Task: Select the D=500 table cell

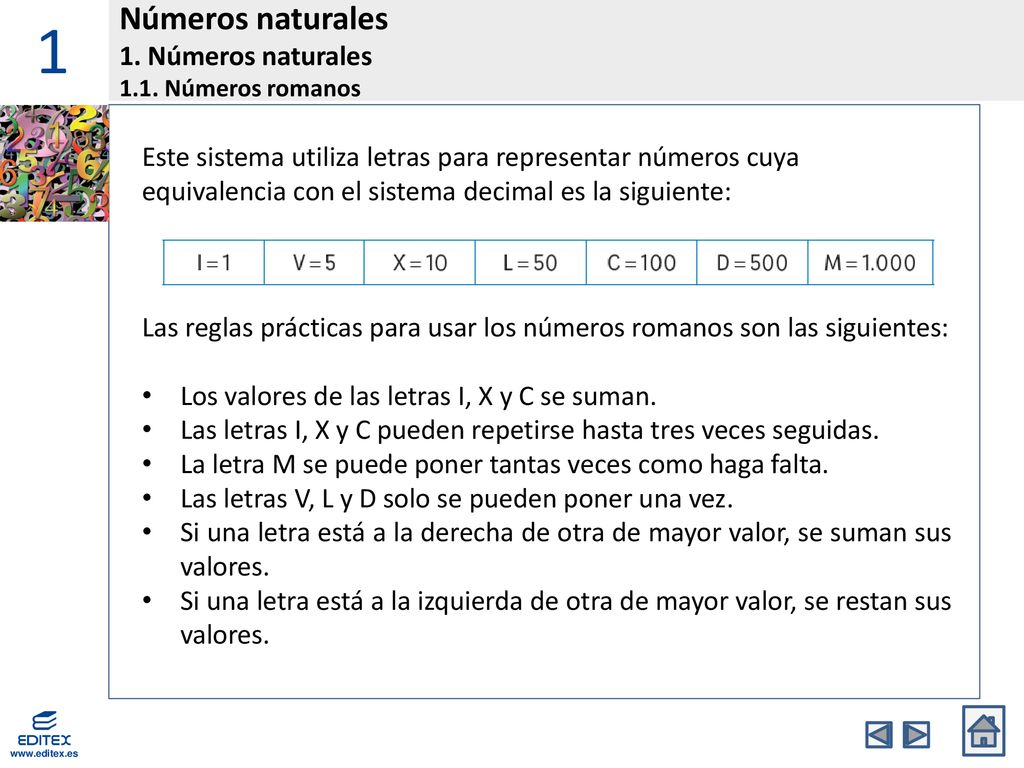Action: click(752, 263)
